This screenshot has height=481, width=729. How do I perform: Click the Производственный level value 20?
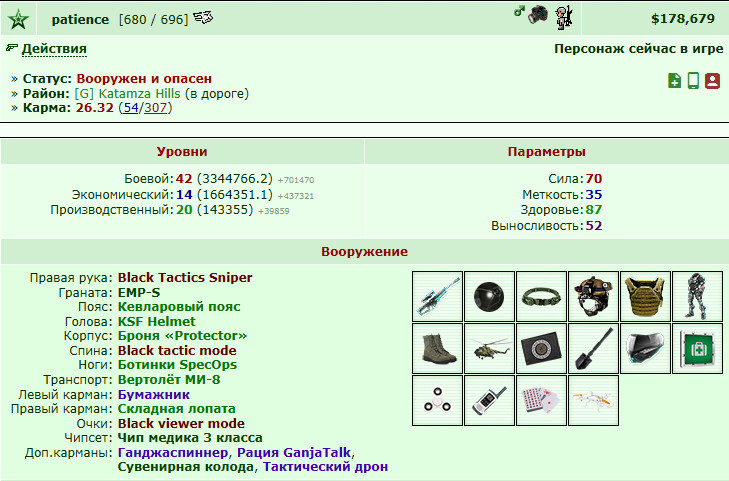click(x=184, y=210)
